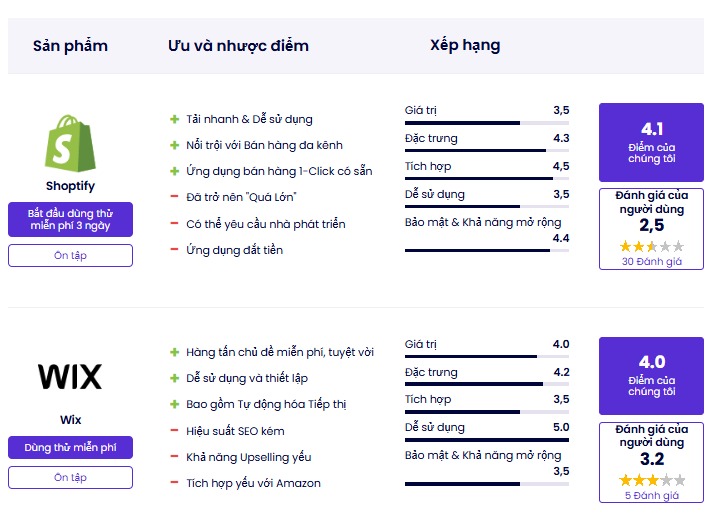The width and height of the screenshot is (708, 513).
Task: Click the Shopify user rating stars
Action: (x=652, y=247)
